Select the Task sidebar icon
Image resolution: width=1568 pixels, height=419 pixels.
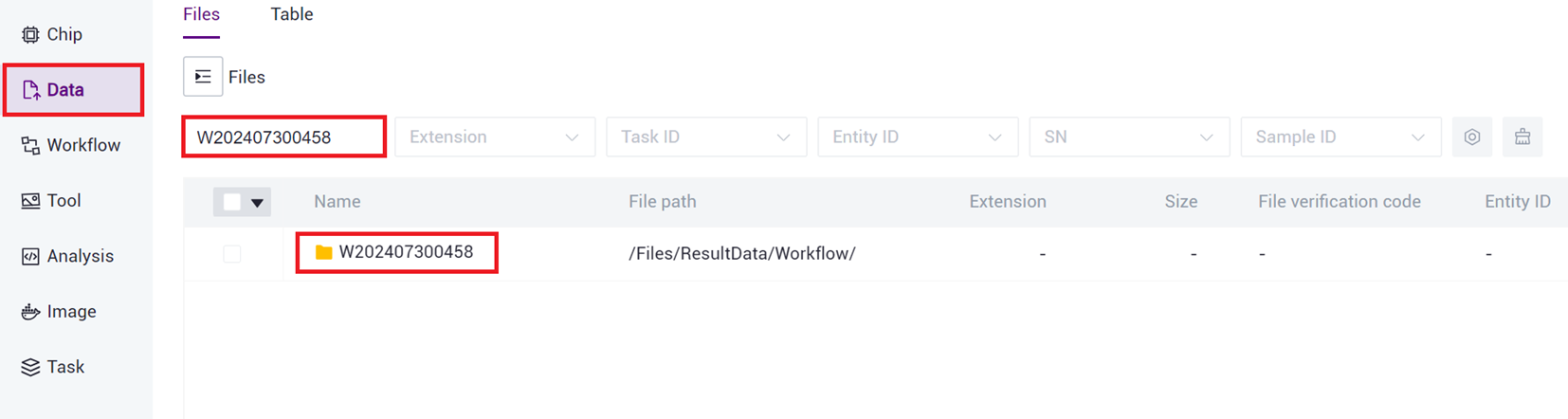tap(30, 367)
